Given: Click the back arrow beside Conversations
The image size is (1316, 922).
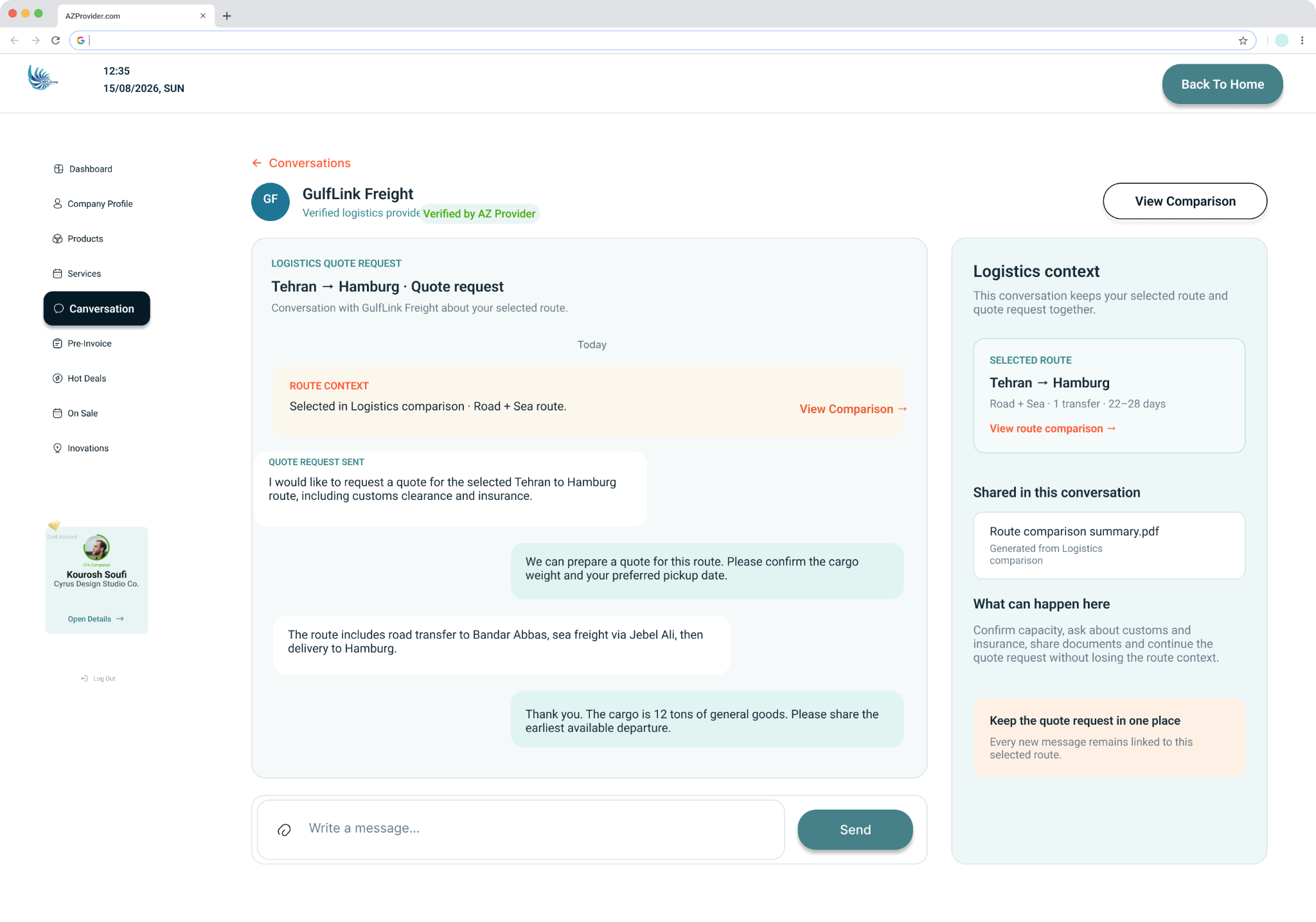Looking at the screenshot, I should [x=257, y=163].
